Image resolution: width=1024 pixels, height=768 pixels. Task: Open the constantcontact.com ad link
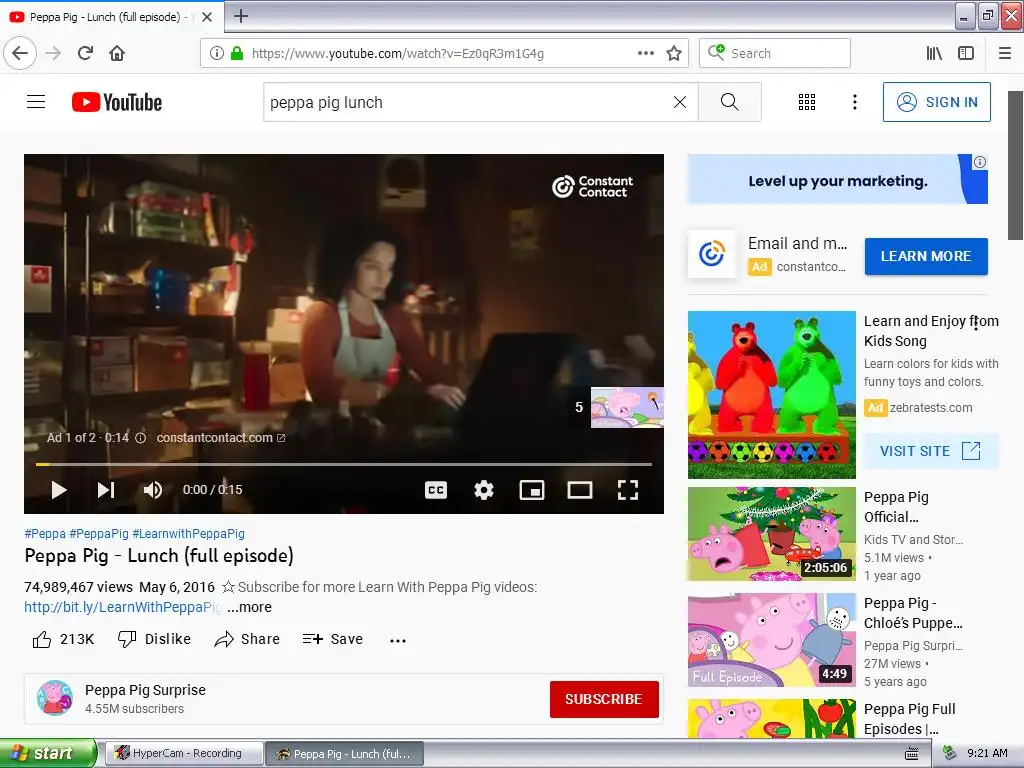(x=221, y=438)
